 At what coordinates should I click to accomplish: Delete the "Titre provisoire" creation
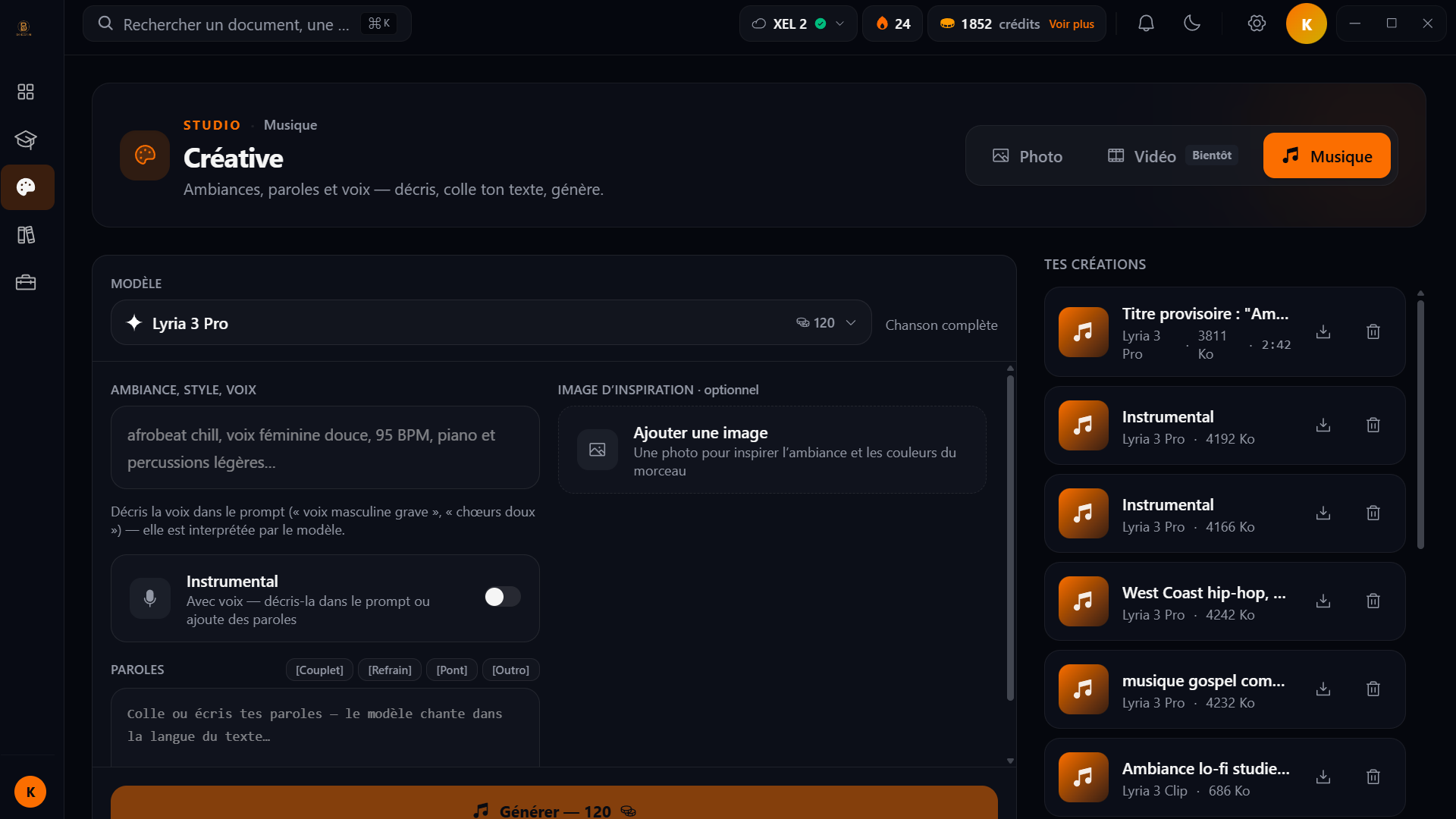1373,332
